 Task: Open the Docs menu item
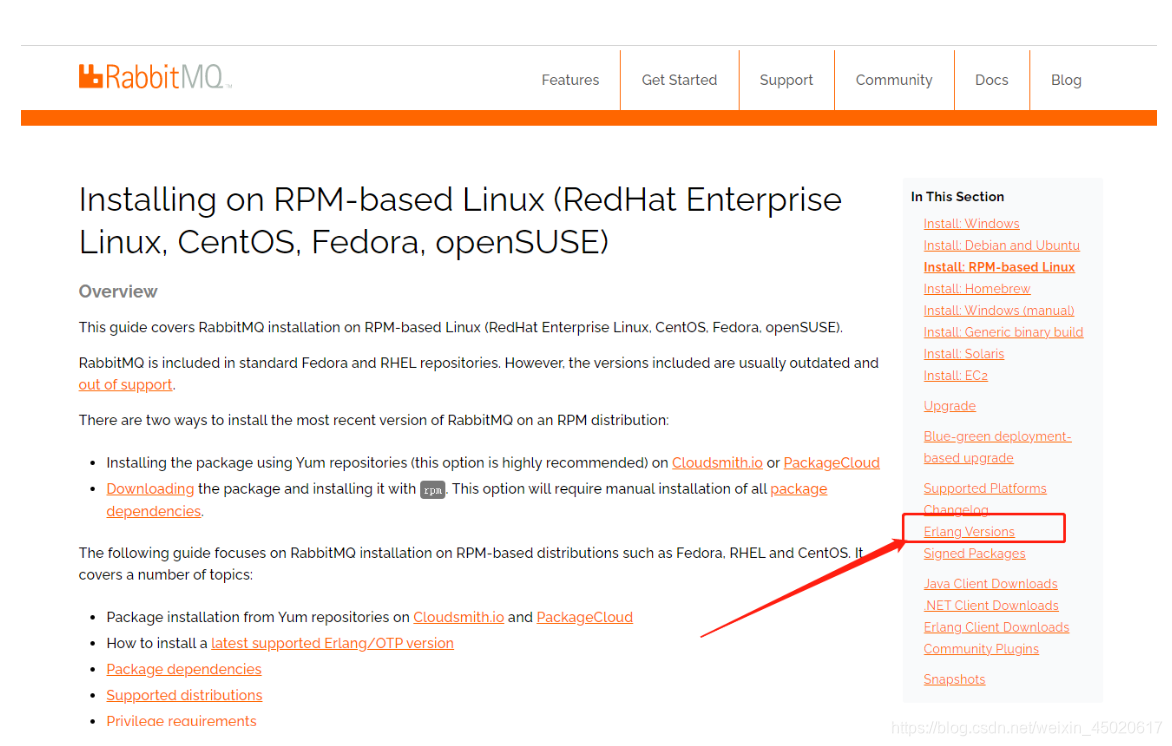992,80
